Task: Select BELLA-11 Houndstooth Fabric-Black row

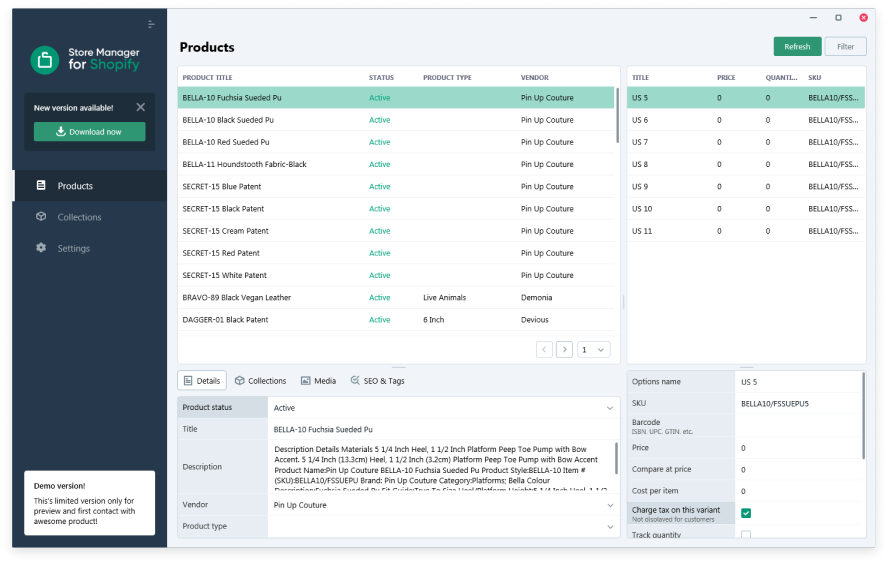Action: point(396,164)
